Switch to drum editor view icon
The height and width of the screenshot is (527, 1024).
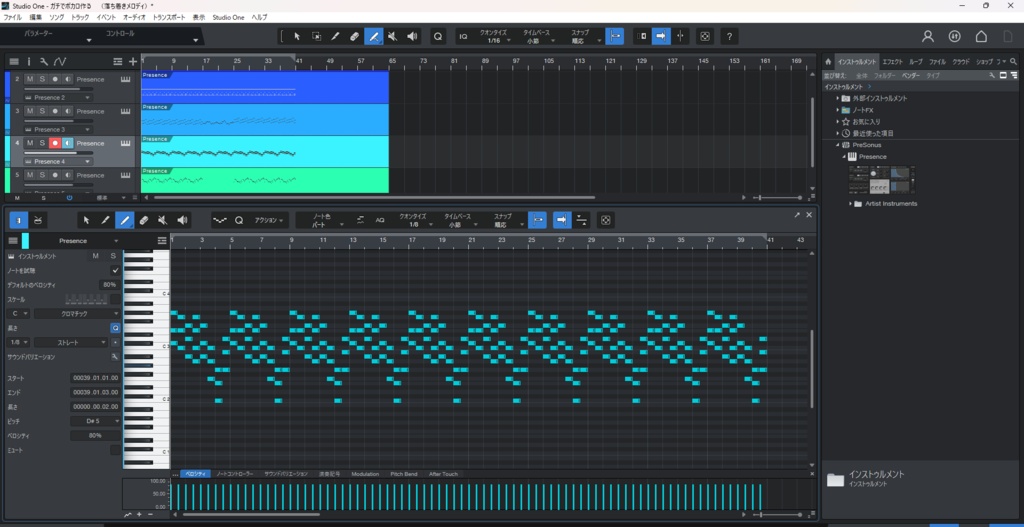pyautogui.click(x=38, y=220)
